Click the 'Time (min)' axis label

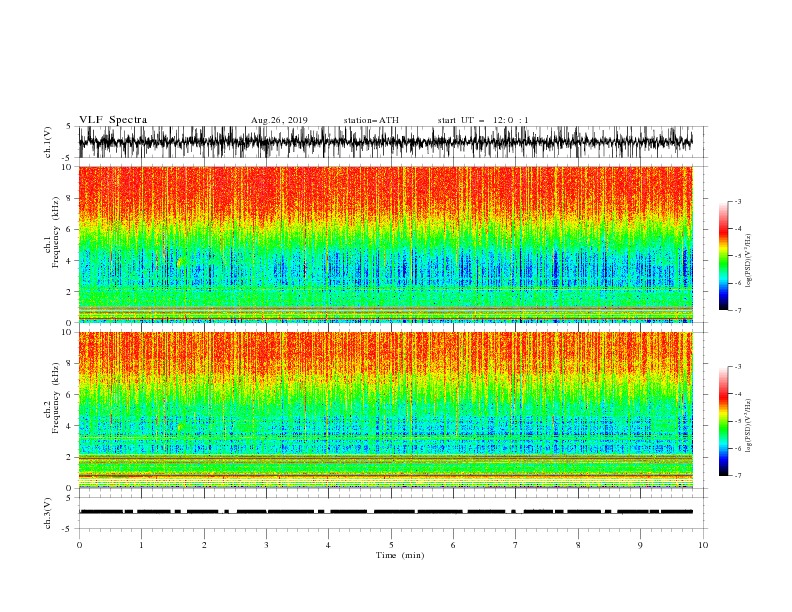coord(400,555)
